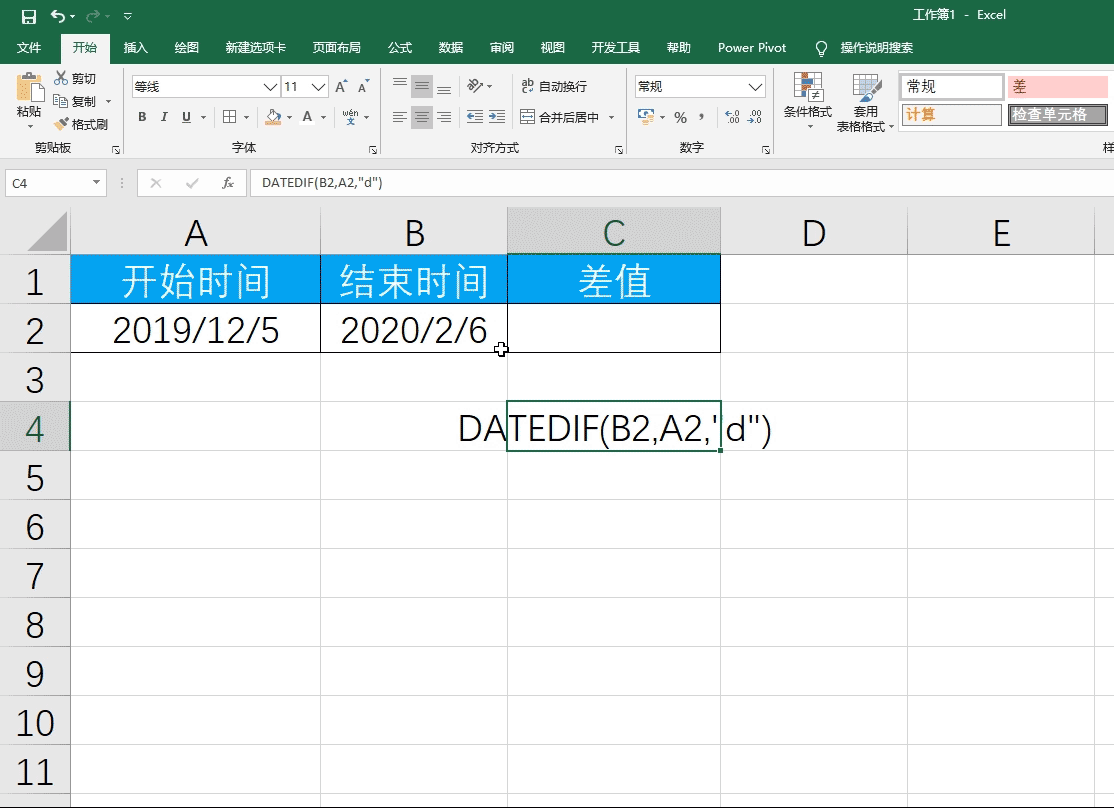Switch to the Power Pivot tab
Image resolution: width=1114 pixels, height=808 pixels.
tap(752, 48)
